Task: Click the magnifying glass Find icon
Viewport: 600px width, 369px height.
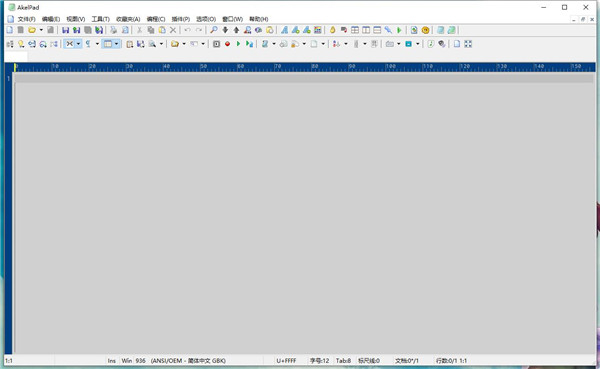Action: [214, 30]
